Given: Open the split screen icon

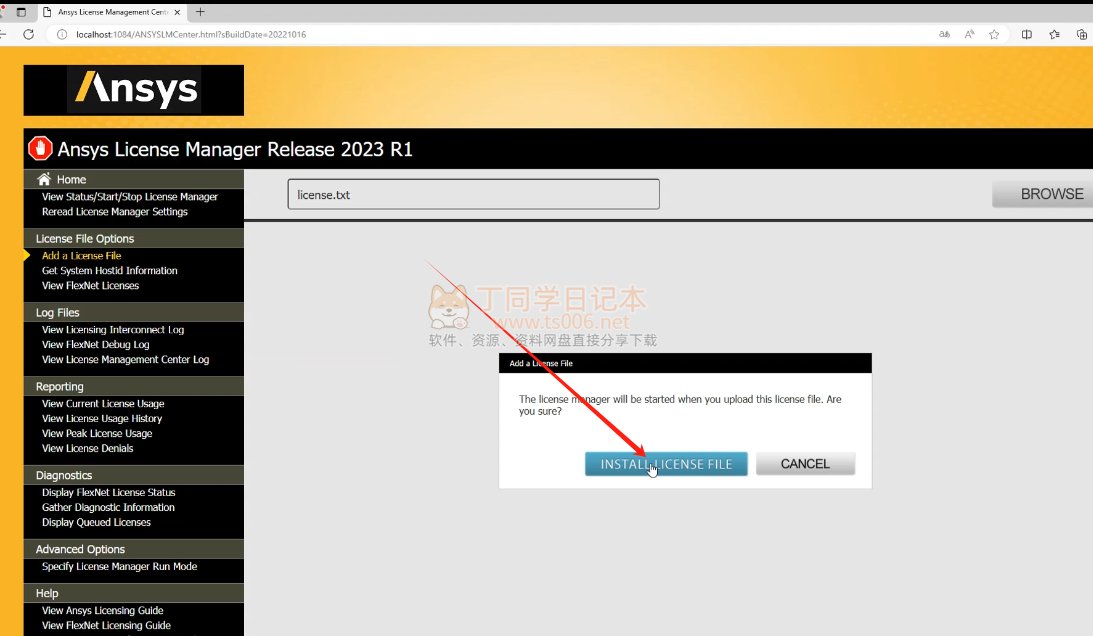Looking at the screenshot, I should (1027, 34).
